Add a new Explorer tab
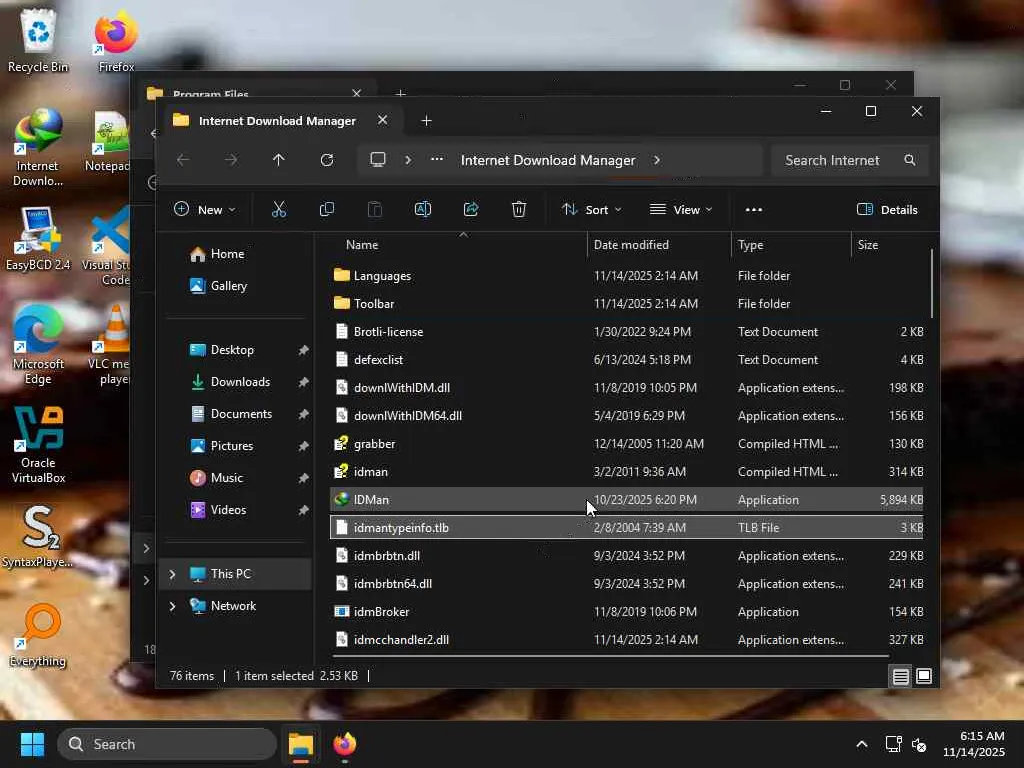The width and height of the screenshot is (1024, 768). coord(426,121)
